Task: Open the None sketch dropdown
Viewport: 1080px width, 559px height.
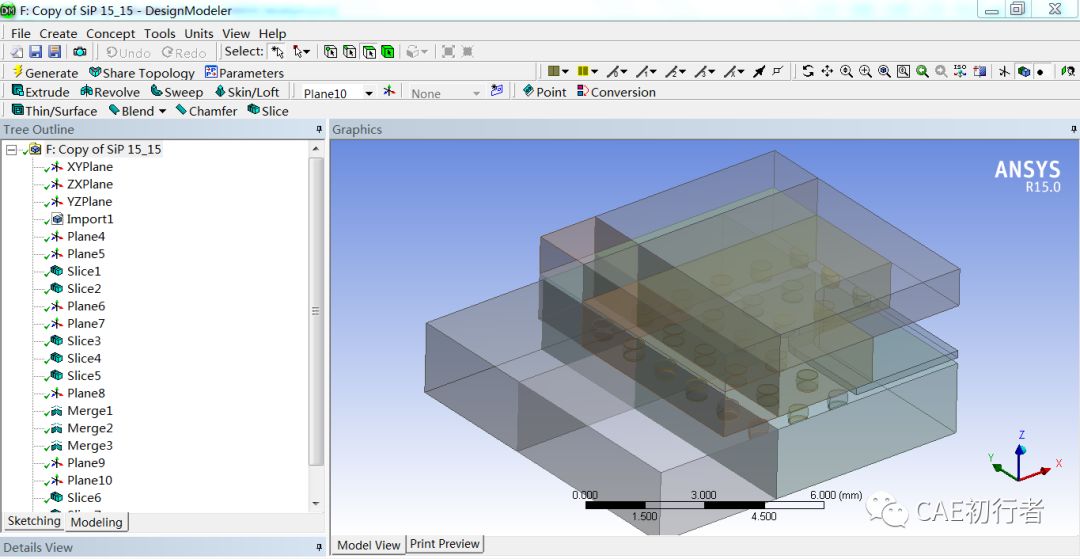Action: [x=476, y=94]
